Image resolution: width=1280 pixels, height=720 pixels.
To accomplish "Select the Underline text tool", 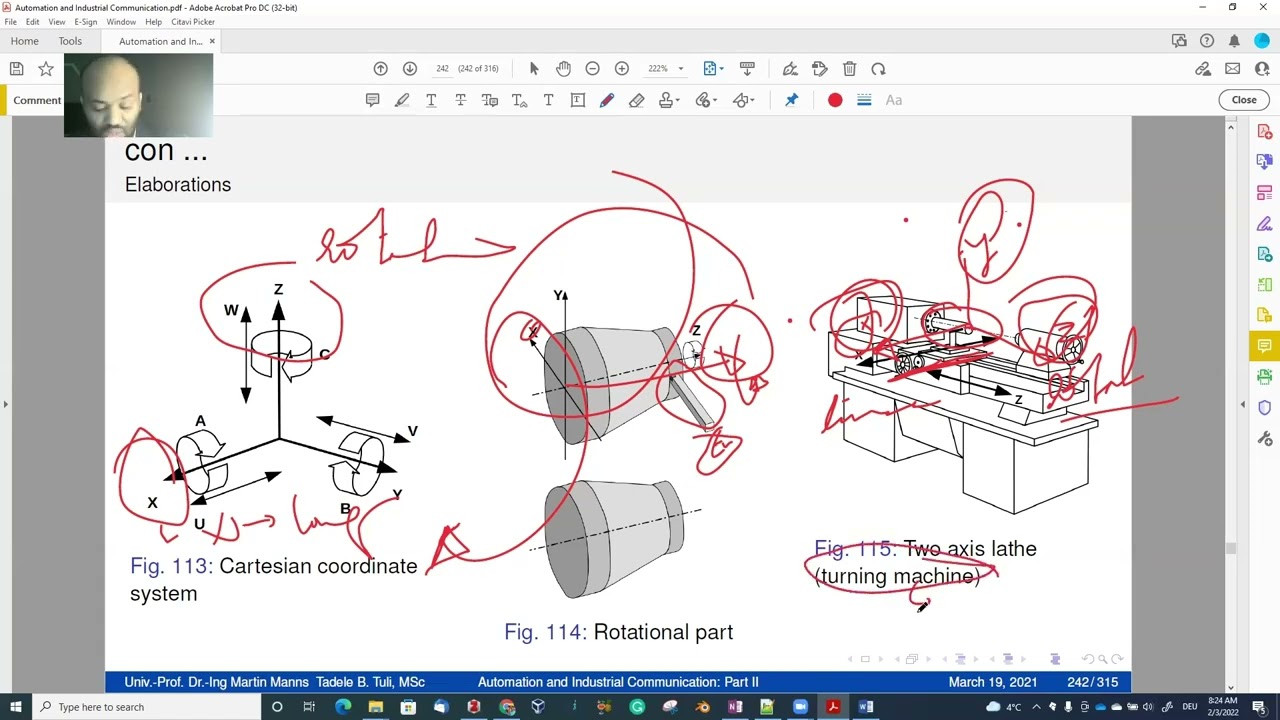I will point(431,100).
